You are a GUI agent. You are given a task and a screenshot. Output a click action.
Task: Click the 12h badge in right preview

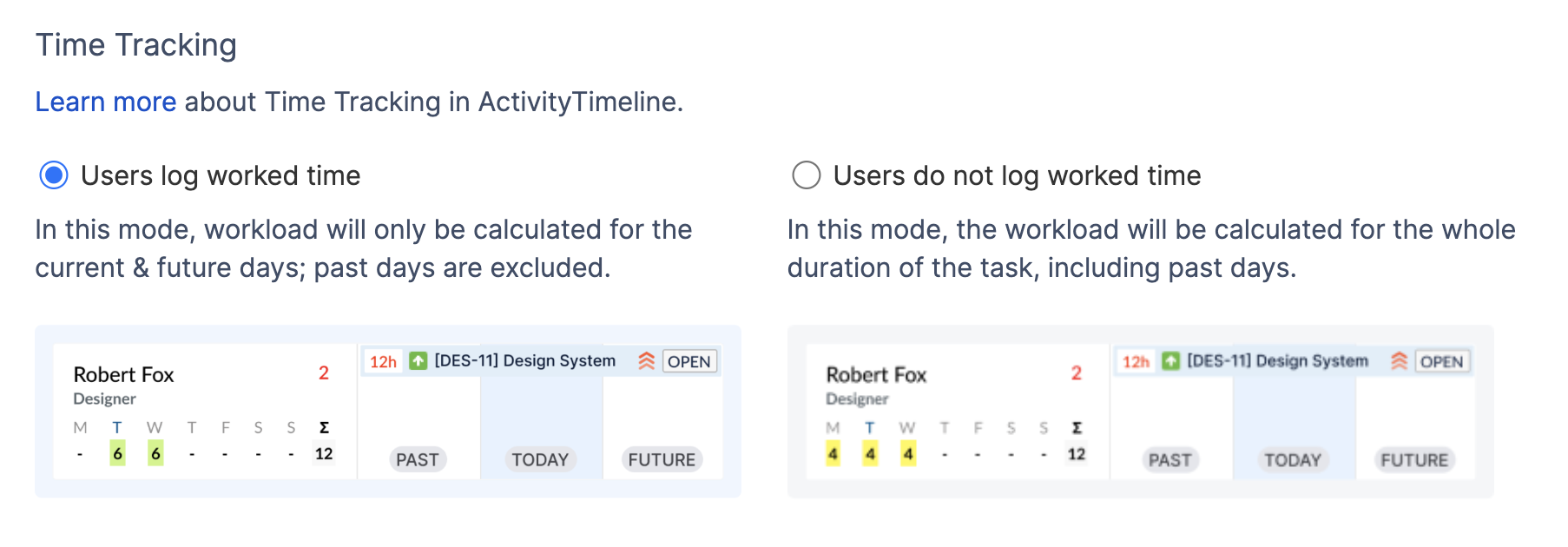pos(1136,361)
